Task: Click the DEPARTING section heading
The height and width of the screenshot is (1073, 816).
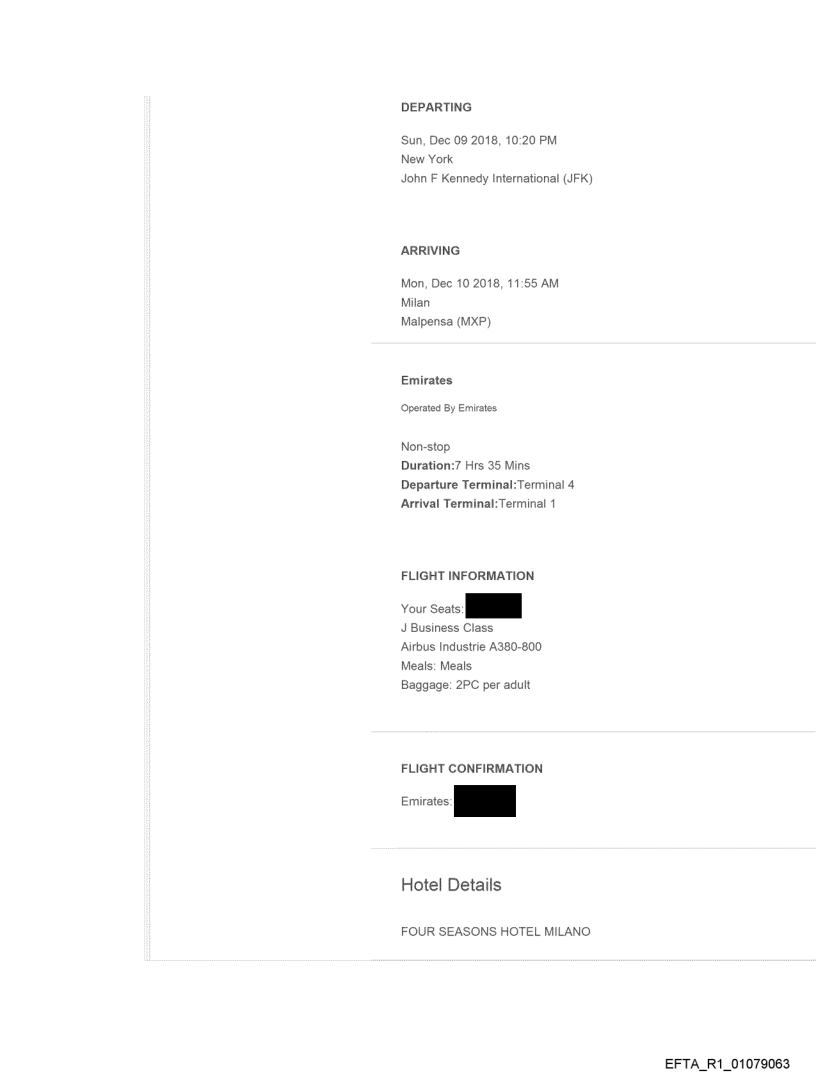Action: tap(436, 107)
